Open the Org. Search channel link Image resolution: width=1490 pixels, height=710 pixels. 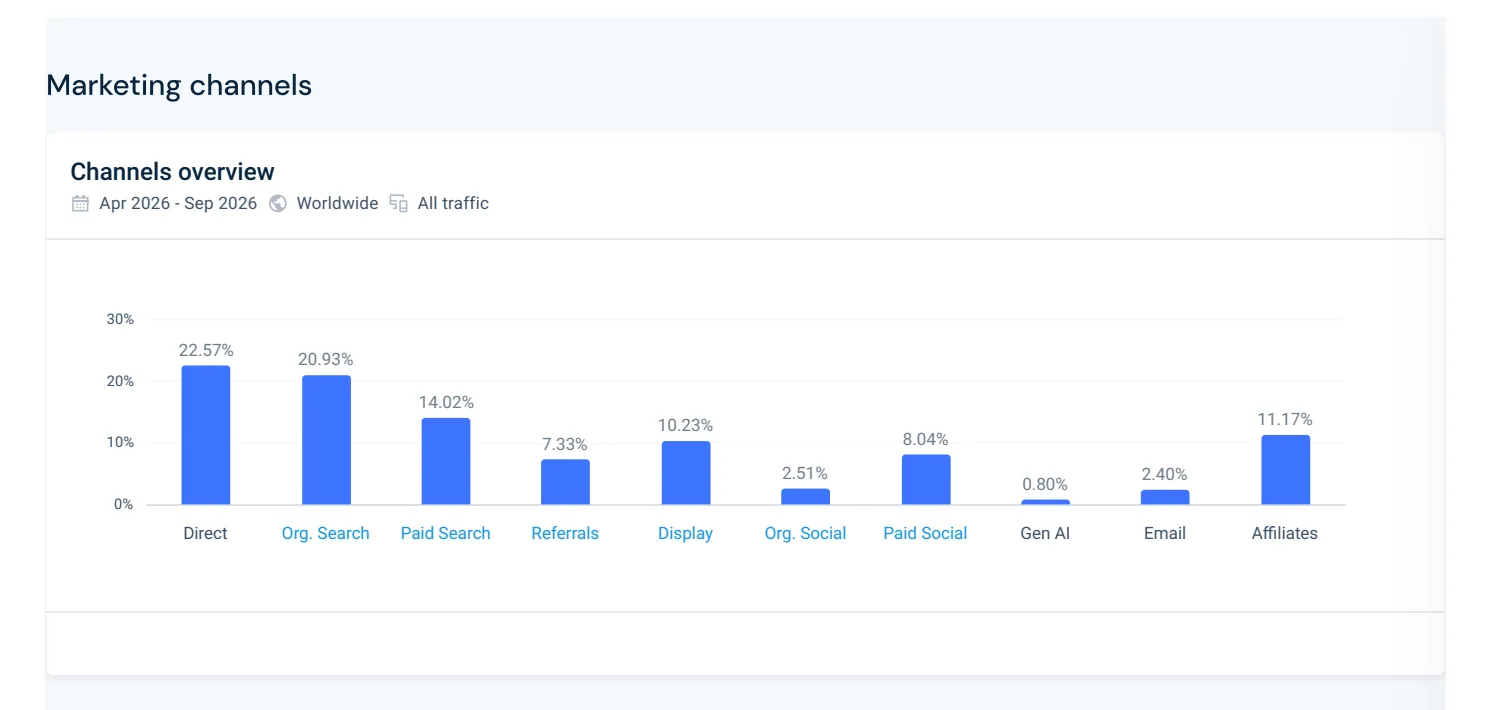click(326, 533)
